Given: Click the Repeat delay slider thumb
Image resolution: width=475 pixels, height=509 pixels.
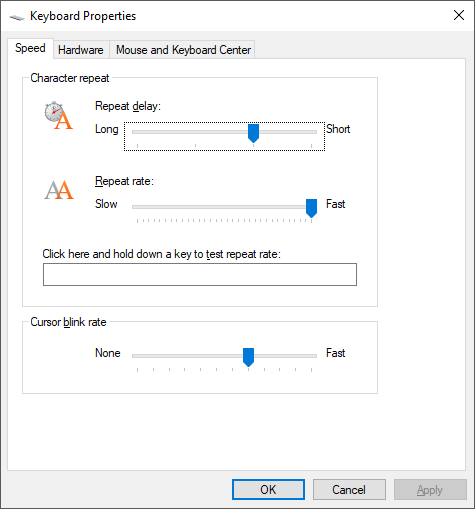Looking at the screenshot, I should [253, 133].
